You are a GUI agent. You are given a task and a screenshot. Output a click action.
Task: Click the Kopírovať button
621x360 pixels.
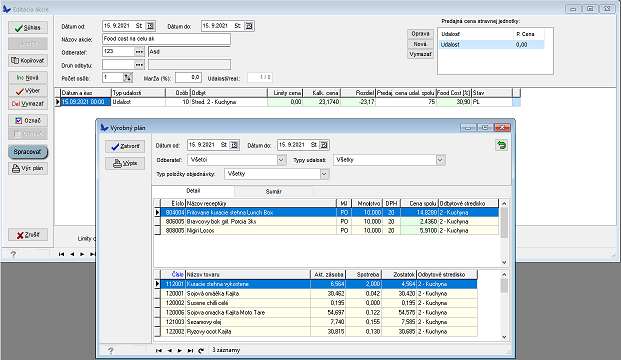tap(28, 61)
